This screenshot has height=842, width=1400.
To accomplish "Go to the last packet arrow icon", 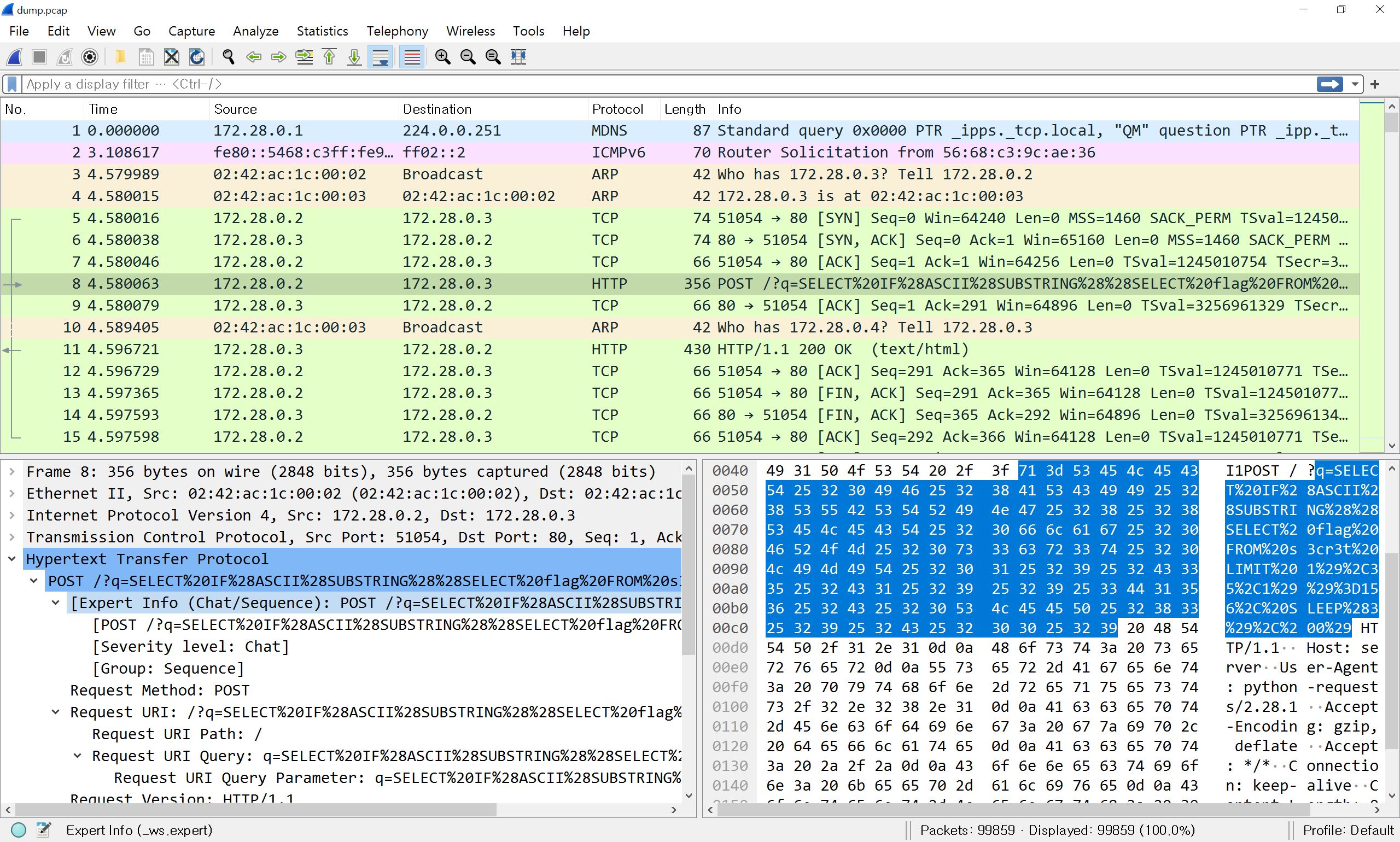I will pos(354,57).
